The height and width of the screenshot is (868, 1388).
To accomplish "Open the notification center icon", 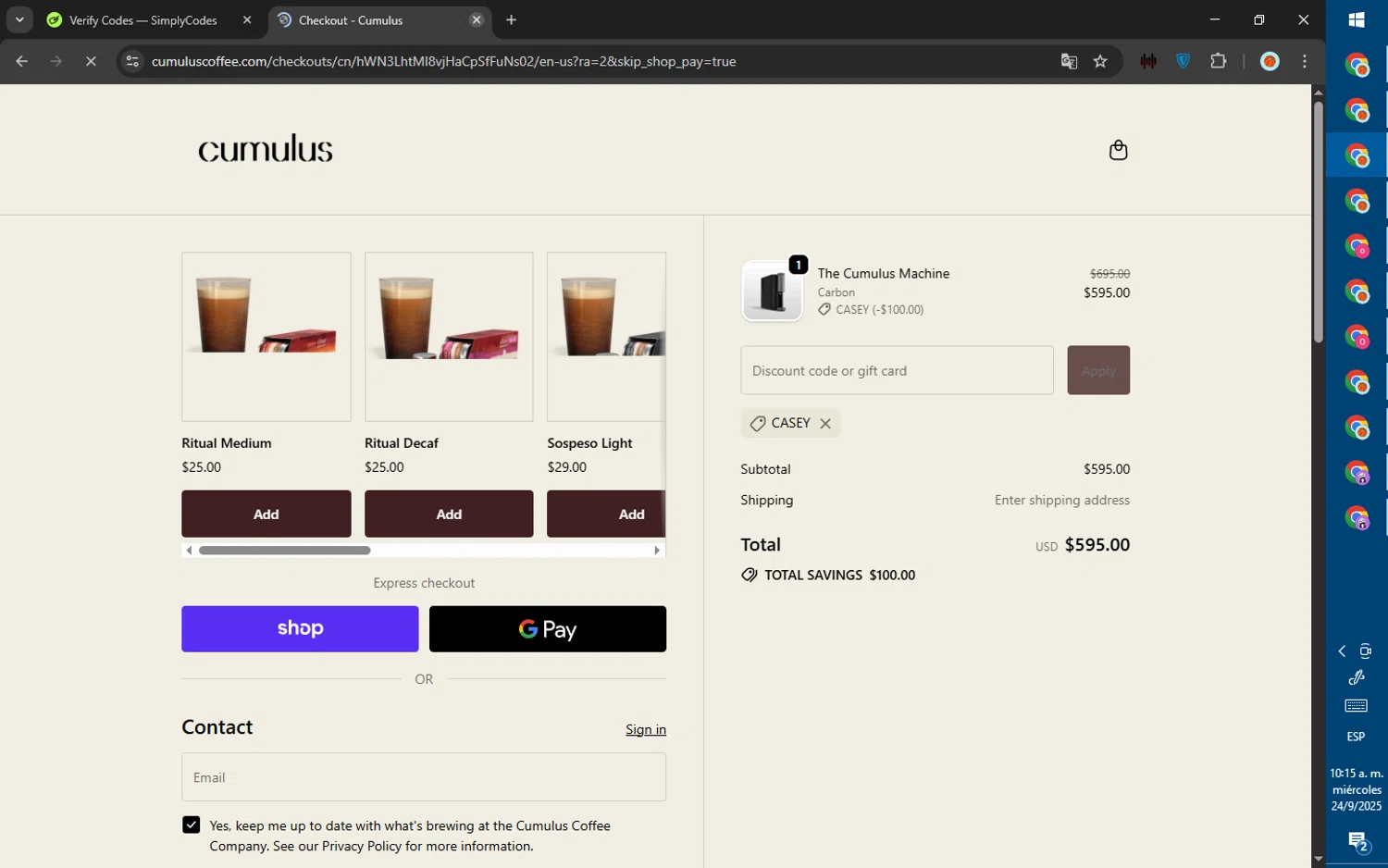I will 1357,841.
